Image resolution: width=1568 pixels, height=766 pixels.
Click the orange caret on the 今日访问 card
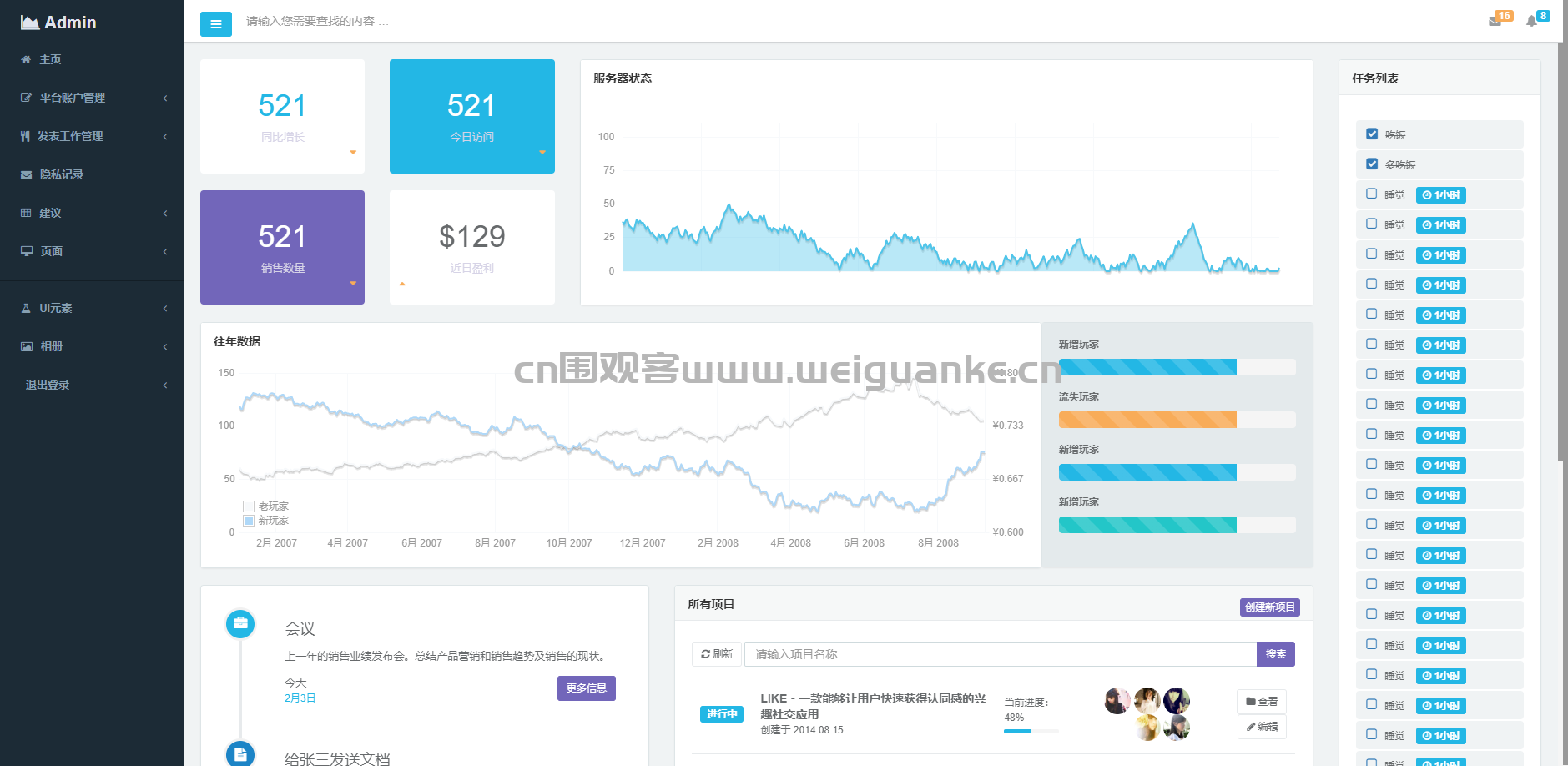click(542, 152)
